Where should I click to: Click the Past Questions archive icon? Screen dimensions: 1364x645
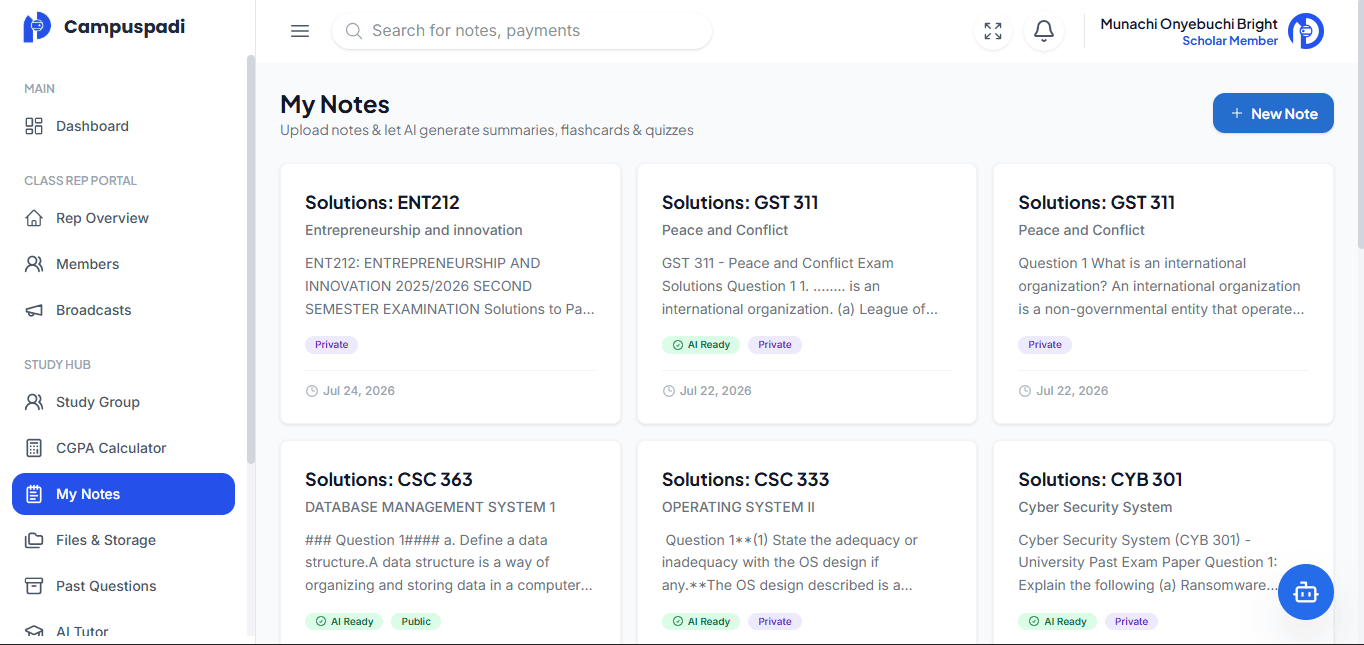tap(34, 586)
